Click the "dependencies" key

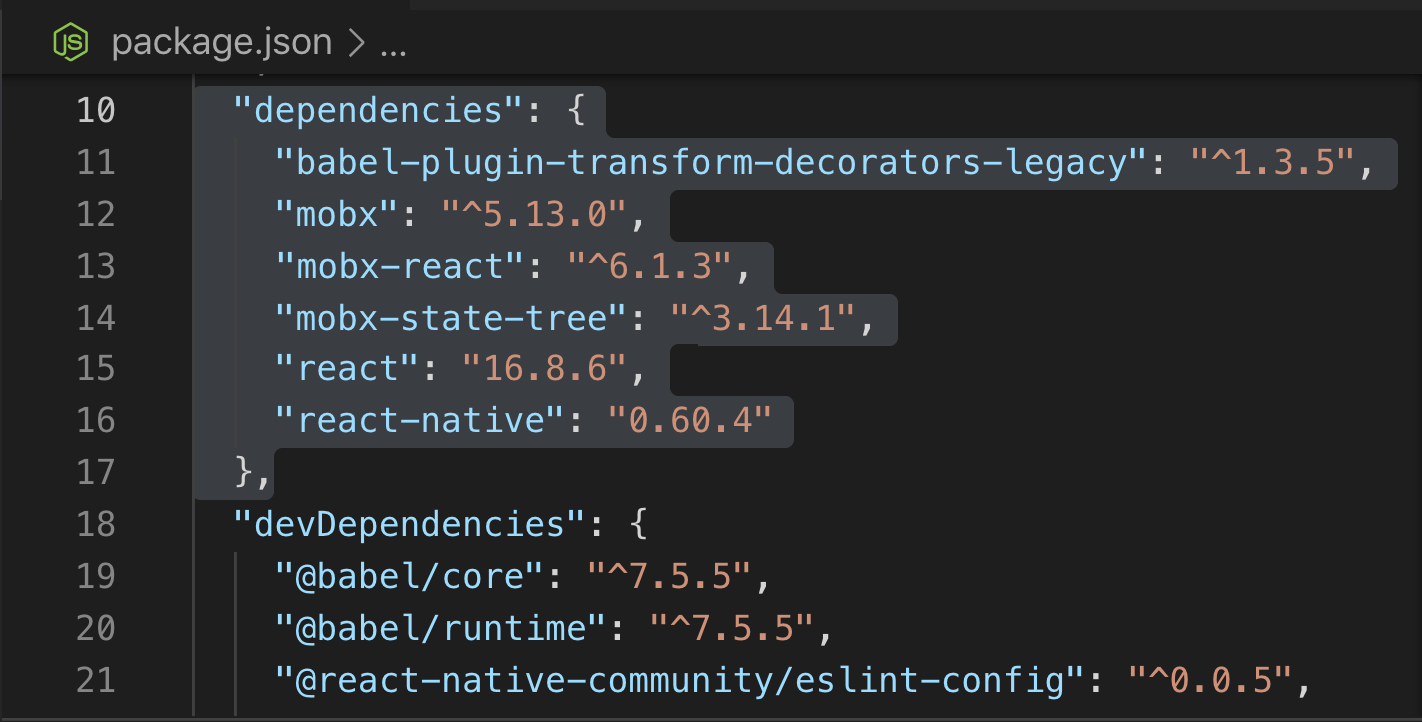pyautogui.click(x=380, y=110)
